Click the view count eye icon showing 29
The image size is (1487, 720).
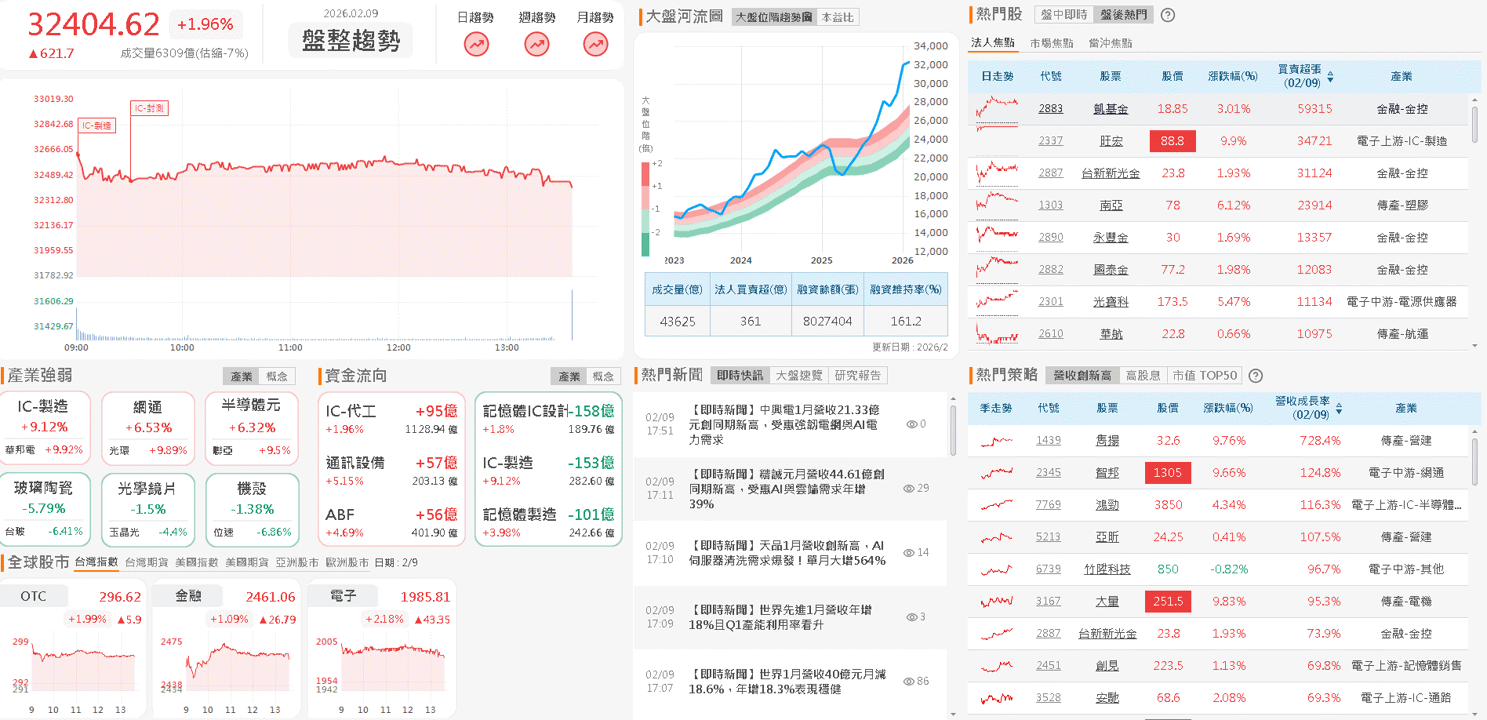(x=909, y=489)
